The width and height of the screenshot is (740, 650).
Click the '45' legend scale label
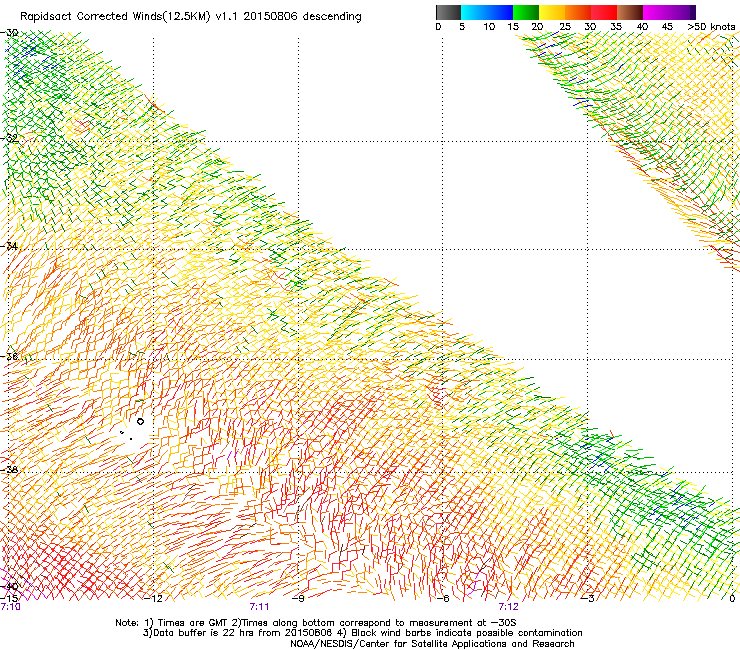[x=667, y=27]
